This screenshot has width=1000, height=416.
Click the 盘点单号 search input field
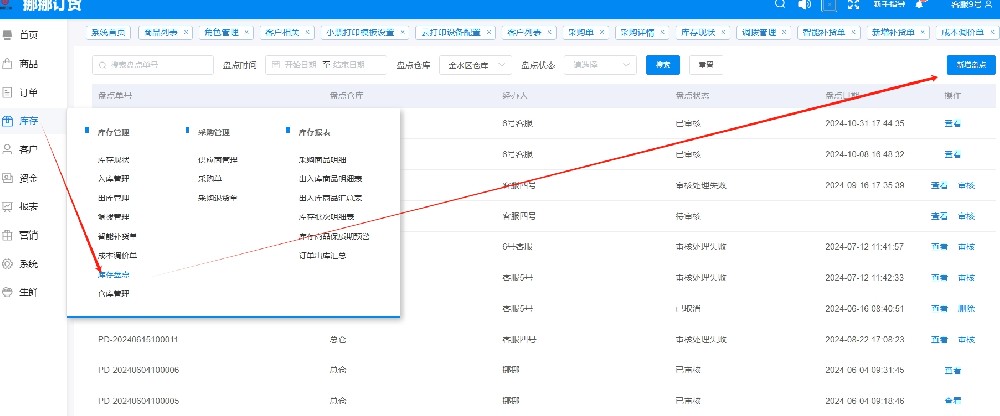(153, 65)
